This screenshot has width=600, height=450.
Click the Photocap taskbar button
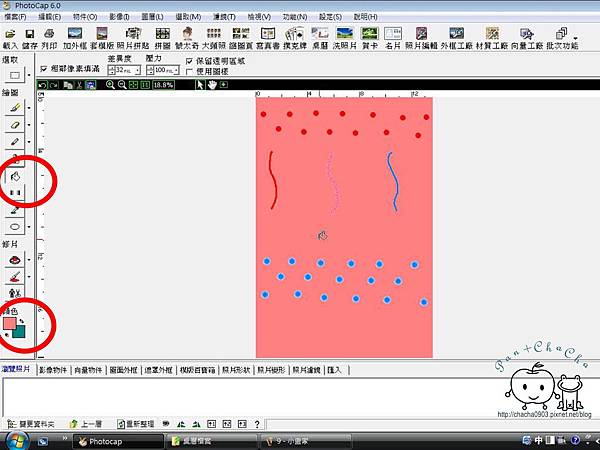(118, 442)
